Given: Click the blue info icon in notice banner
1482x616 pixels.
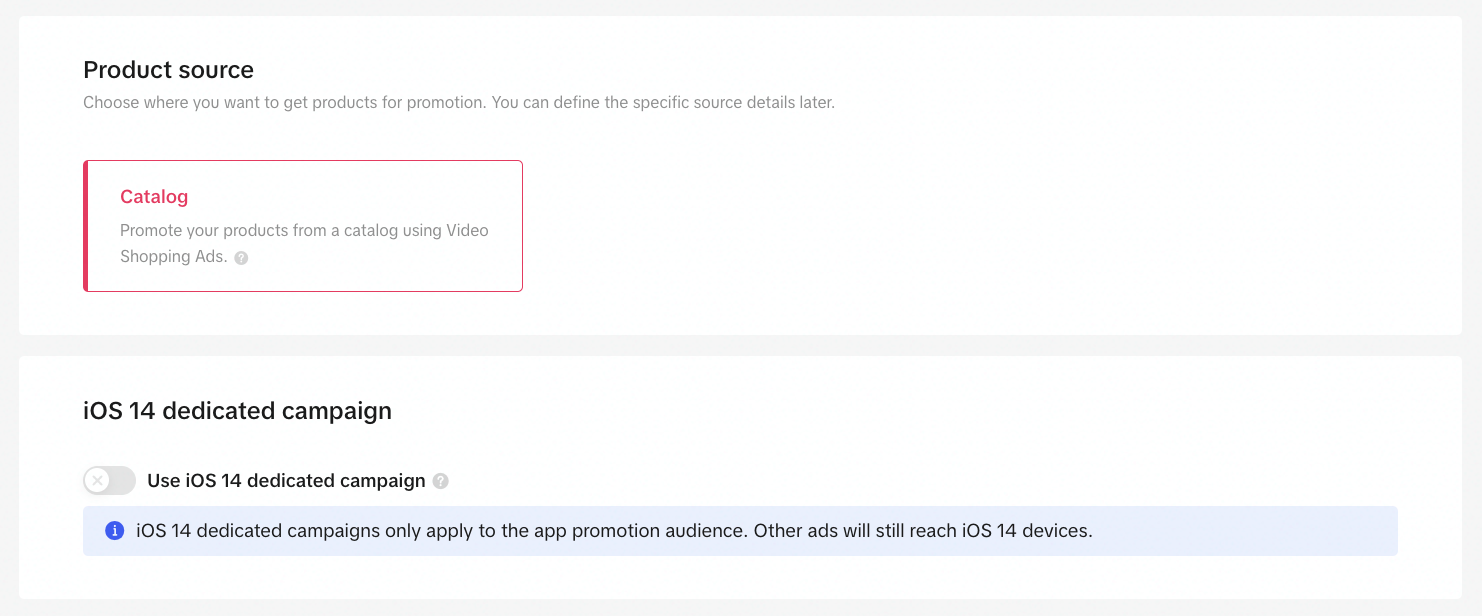Looking at the screenshot, I should click(115, 530).
